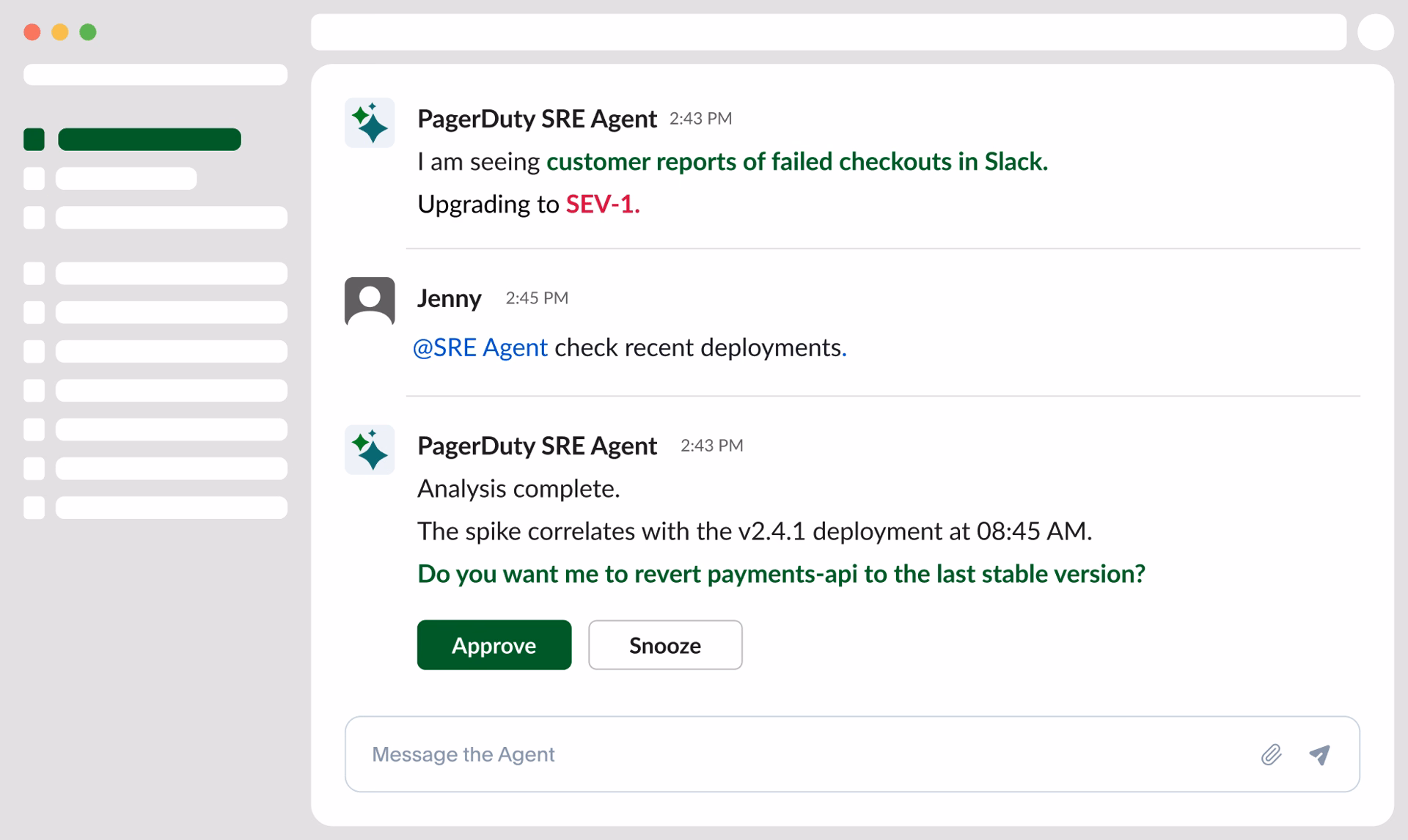
Task: Select the white placeholder item under the green channel
Action: tap(125, 177)
